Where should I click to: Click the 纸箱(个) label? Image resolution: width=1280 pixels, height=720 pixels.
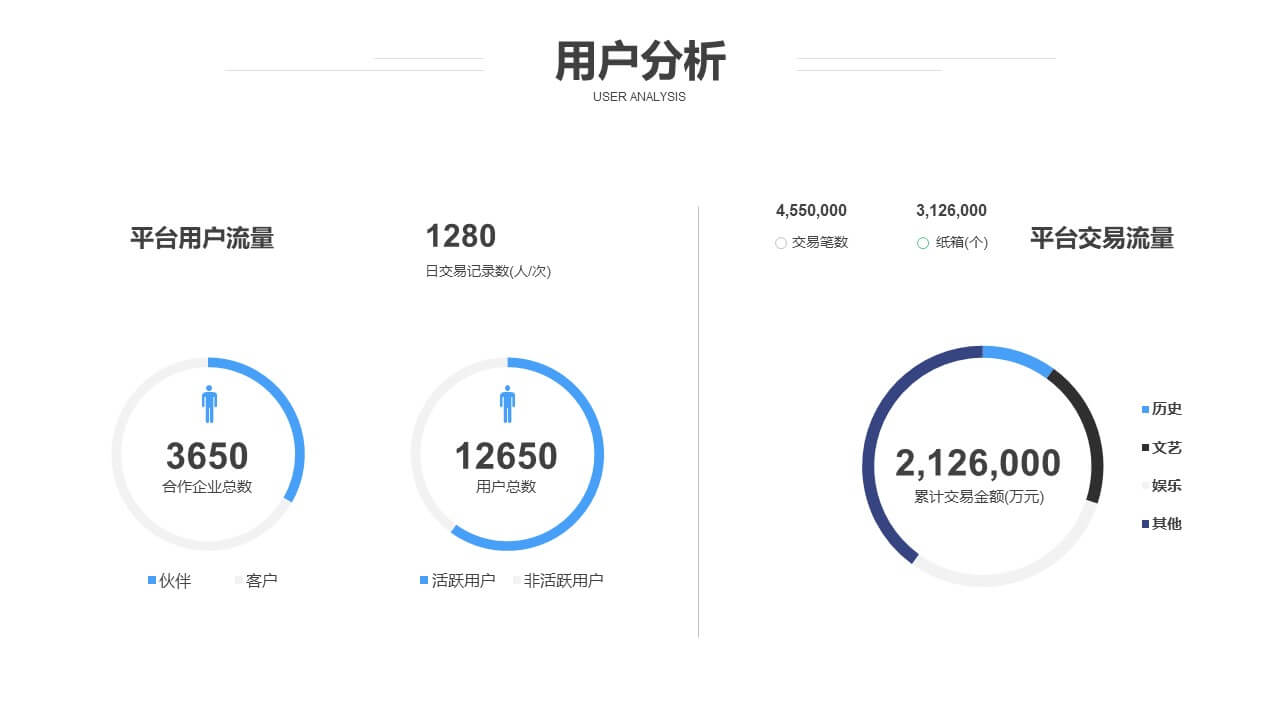coord(962,242)
